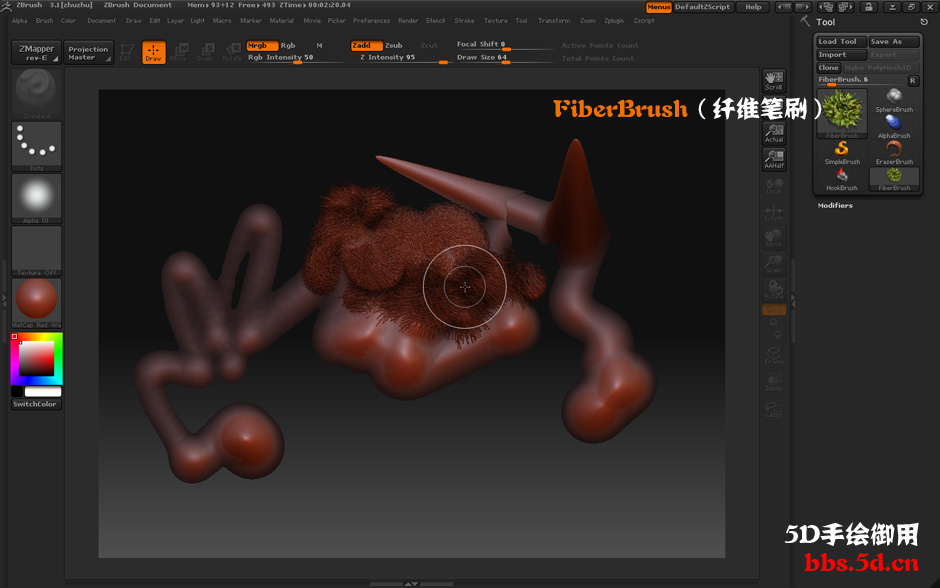Image resolution: width=940 pixels, height=588 pixels.
Task: Click the L.Sym symmetry icon
Action: (774, 212)
